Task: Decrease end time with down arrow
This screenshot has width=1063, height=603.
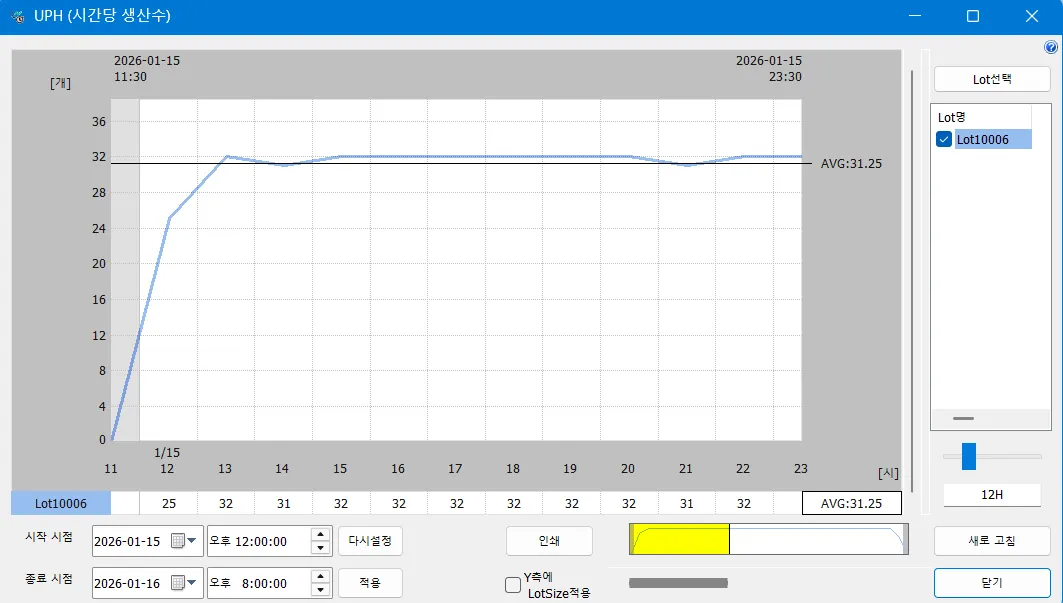Action: (x=320, y=589)
